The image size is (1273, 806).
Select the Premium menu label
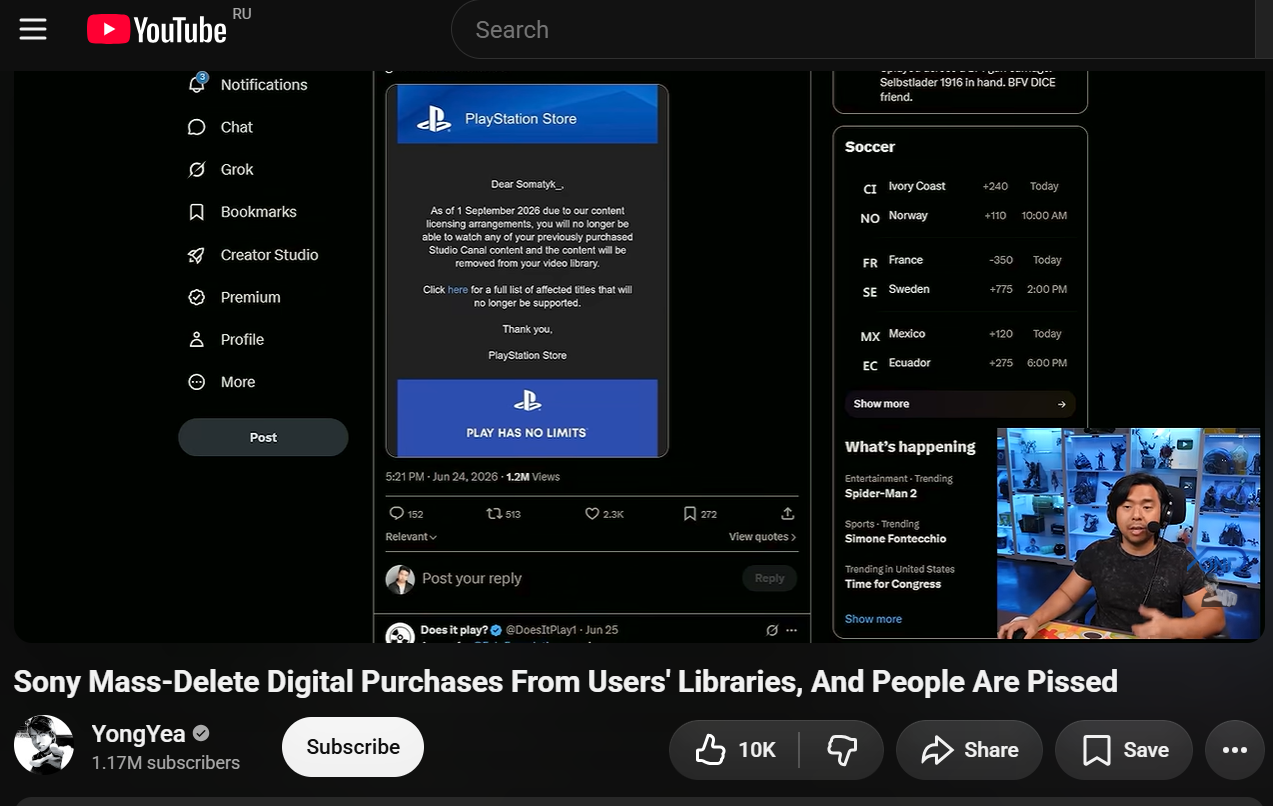tap(251, 297)
